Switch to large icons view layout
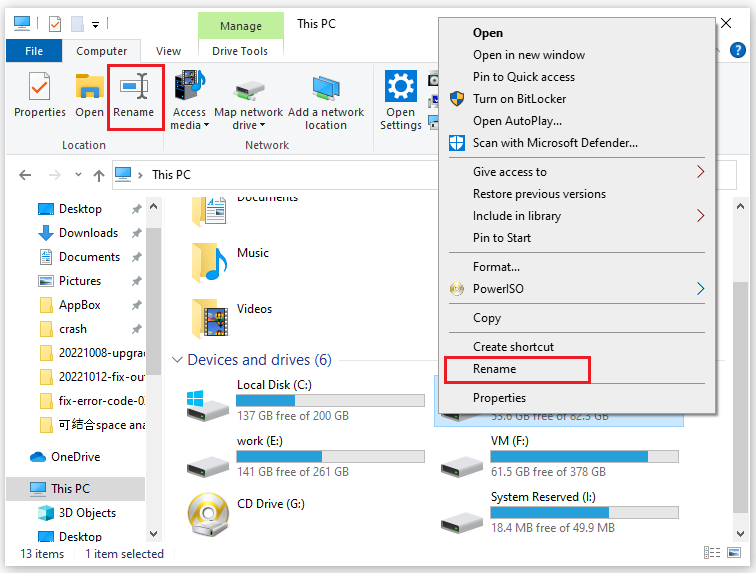The image size is (756, 573). coord(734,553)
